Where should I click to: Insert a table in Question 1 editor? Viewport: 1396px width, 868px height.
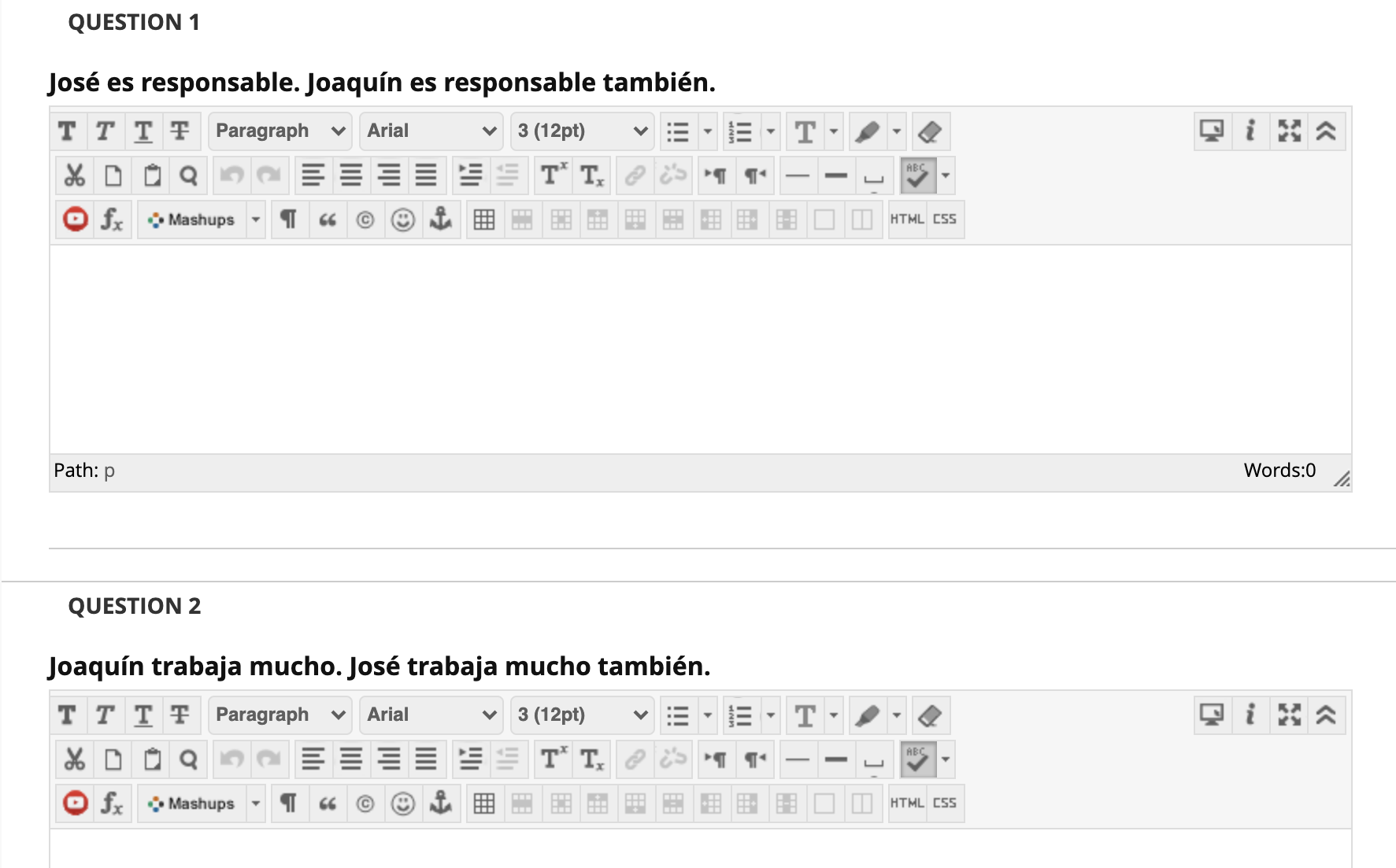click(484, 220)
